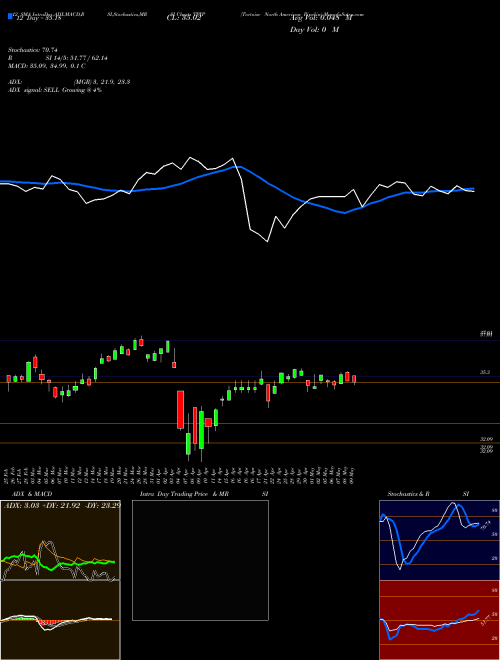Click the Stochastics & RSI panel title
The image size is (500, 660).
point(428,494)
